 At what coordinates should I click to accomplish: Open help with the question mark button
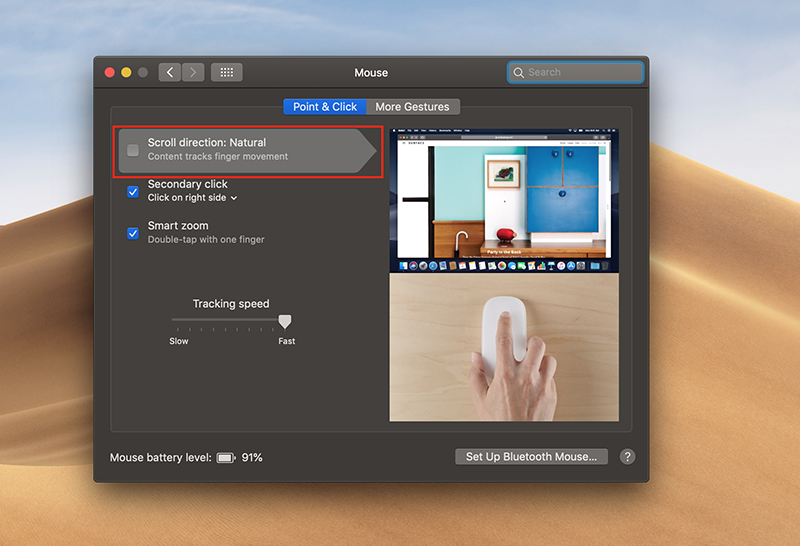tap(627, 457)
